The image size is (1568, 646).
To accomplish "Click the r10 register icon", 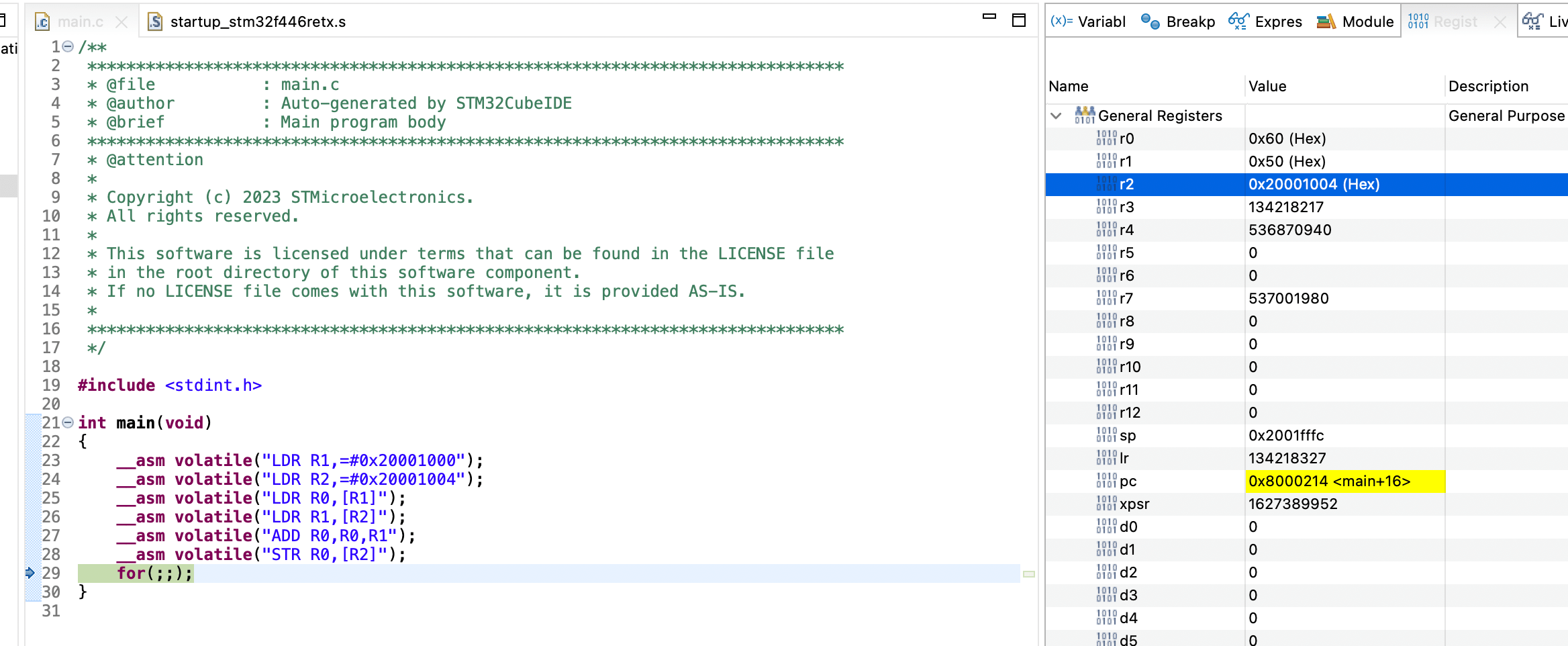I will tap(1107, 367).
